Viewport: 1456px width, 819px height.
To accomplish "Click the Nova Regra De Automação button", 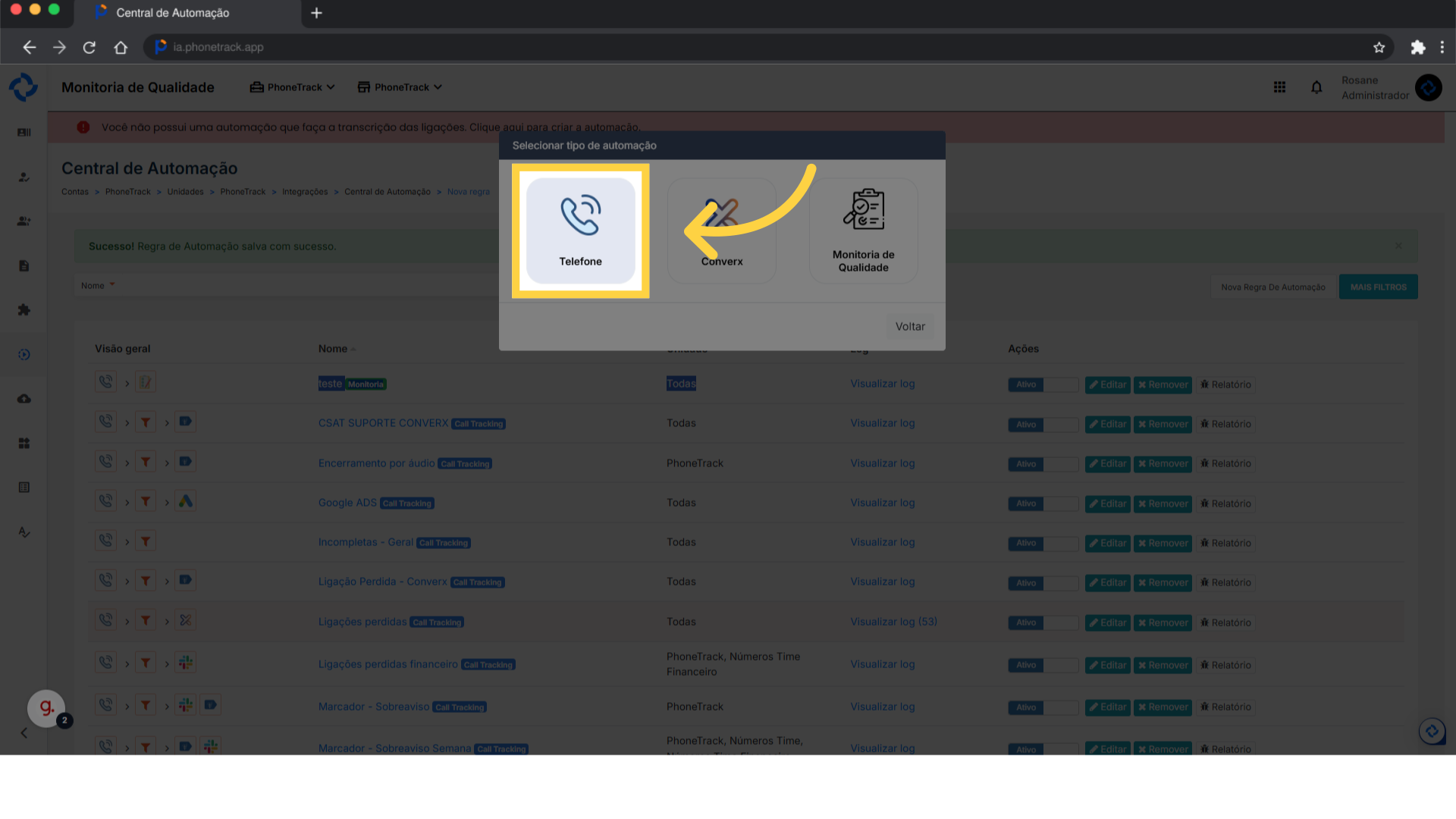I will pos(1272,287).
